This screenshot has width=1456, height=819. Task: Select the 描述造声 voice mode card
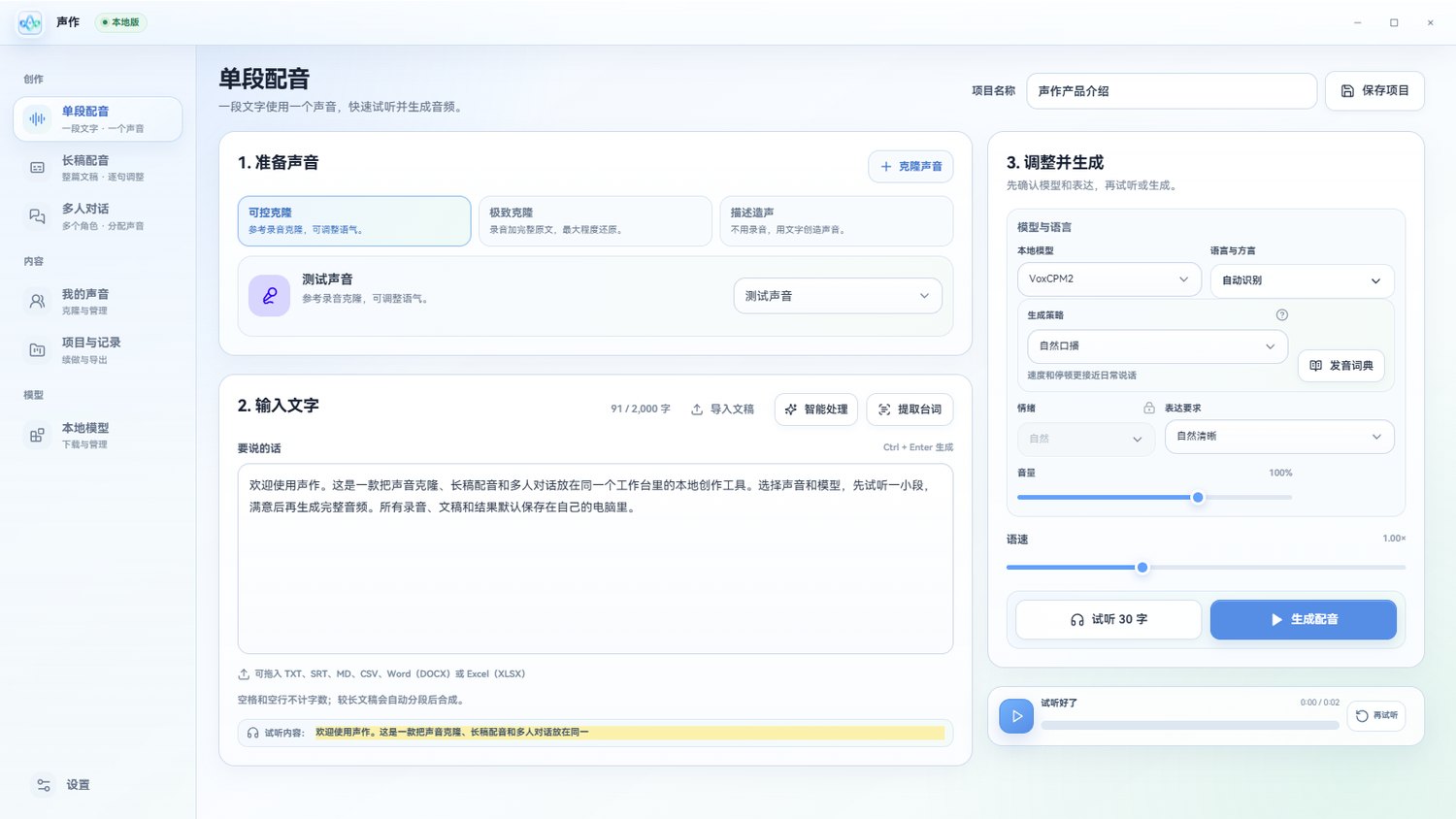point(837,221)
